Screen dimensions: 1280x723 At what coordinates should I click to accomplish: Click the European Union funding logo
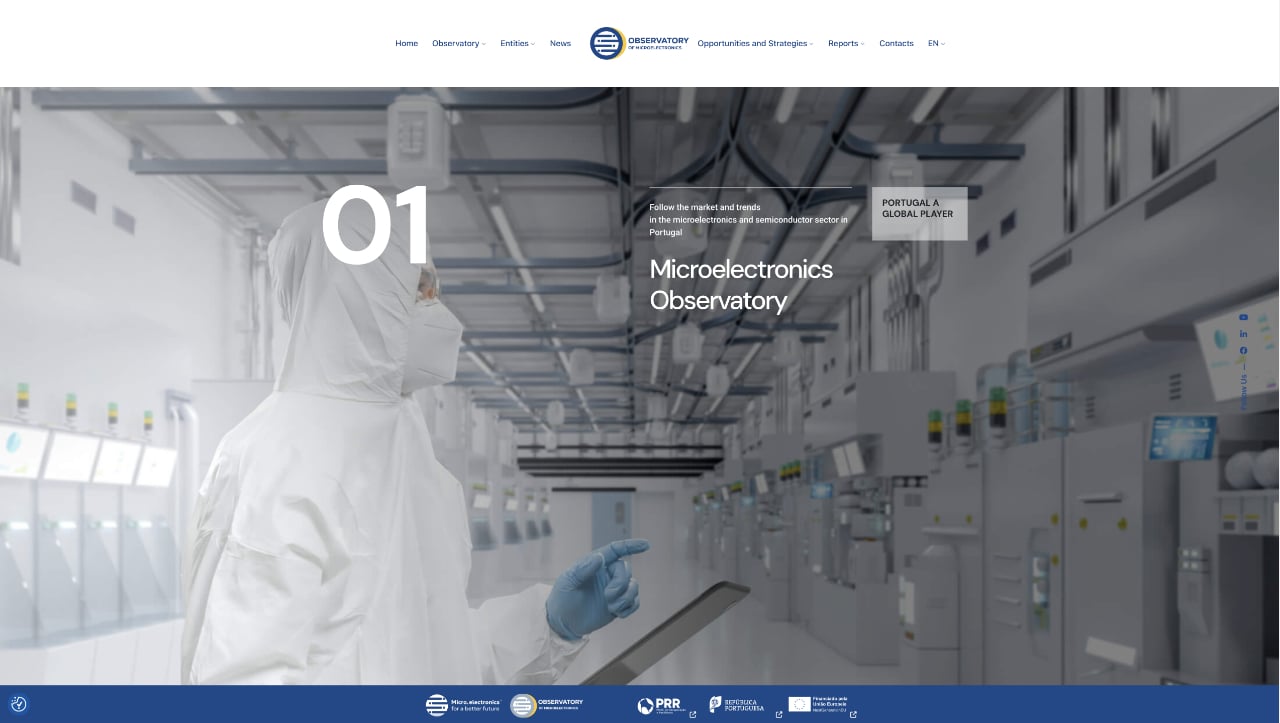817,704
